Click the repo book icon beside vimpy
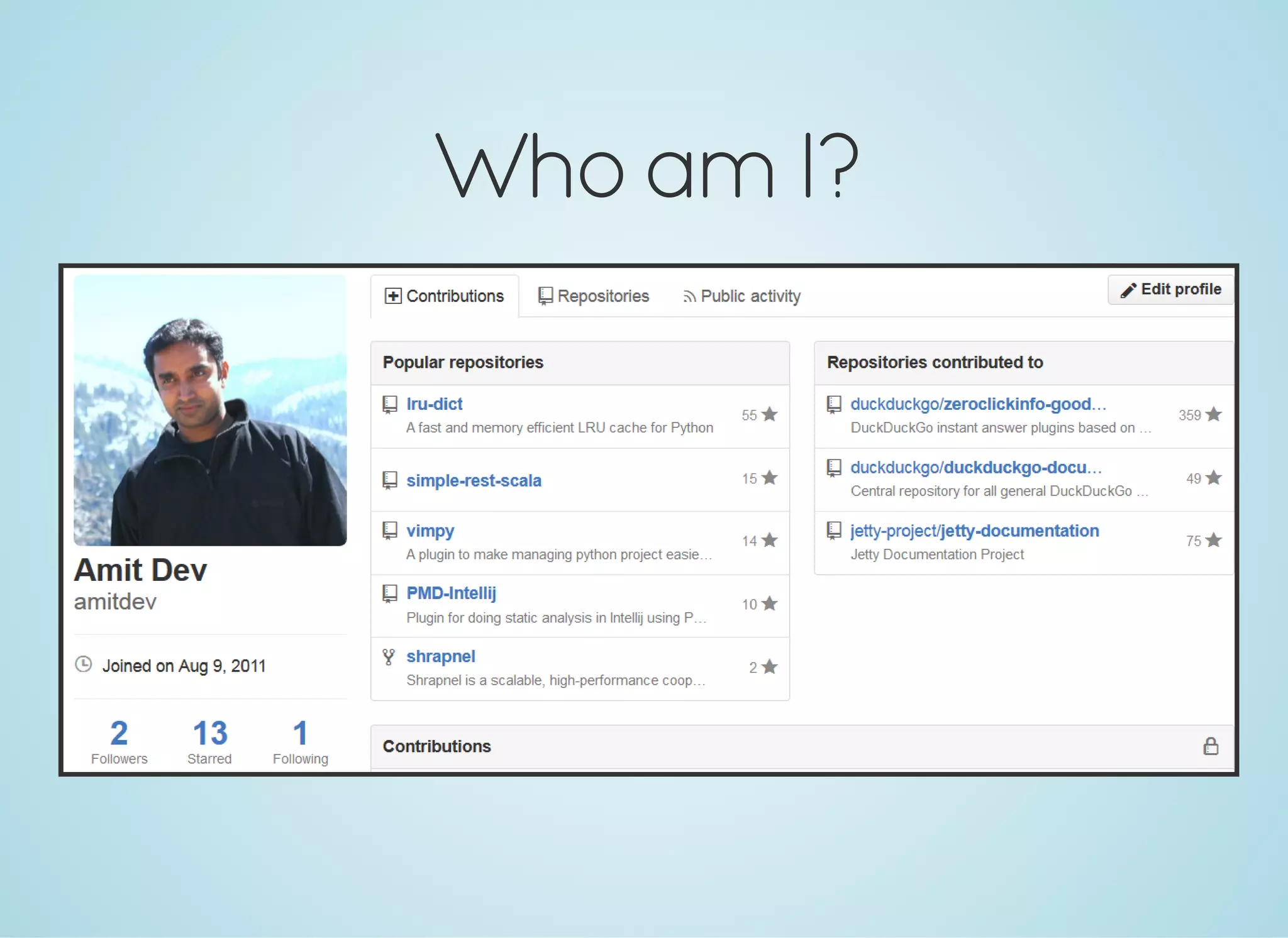The width and height of the screenshot is (1288, 938). coord(390,531)
